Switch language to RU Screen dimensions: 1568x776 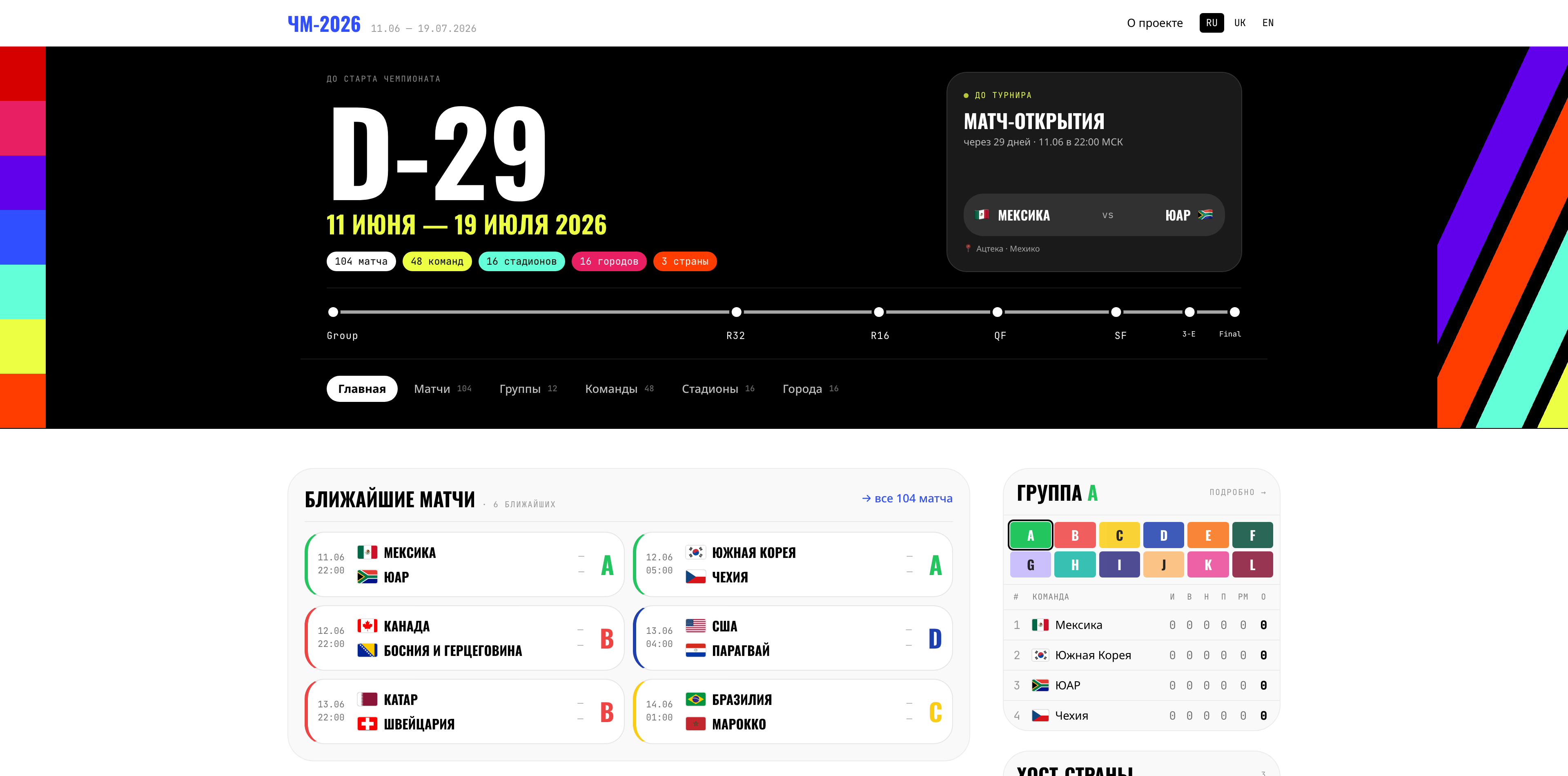click(1211, 23)
